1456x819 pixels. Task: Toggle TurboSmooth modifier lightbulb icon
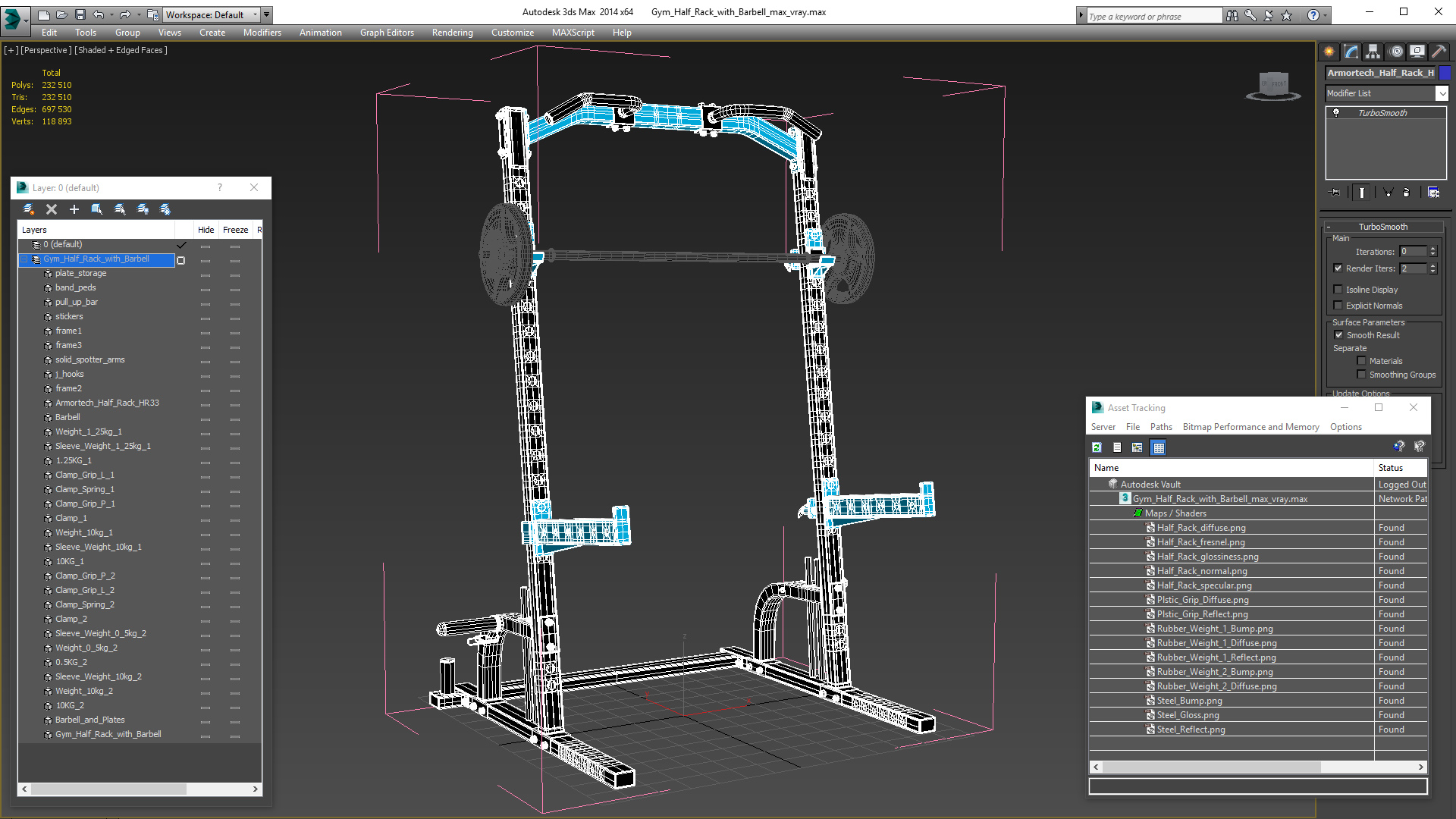tap(1336, 113)
